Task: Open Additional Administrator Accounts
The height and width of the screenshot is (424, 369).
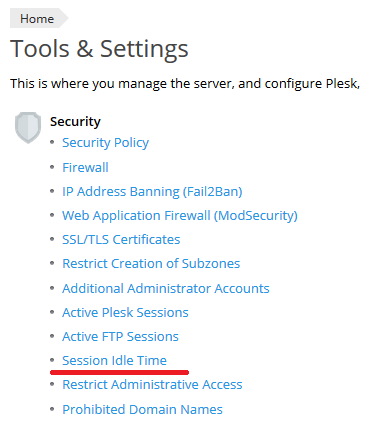Action: point(166,288)
